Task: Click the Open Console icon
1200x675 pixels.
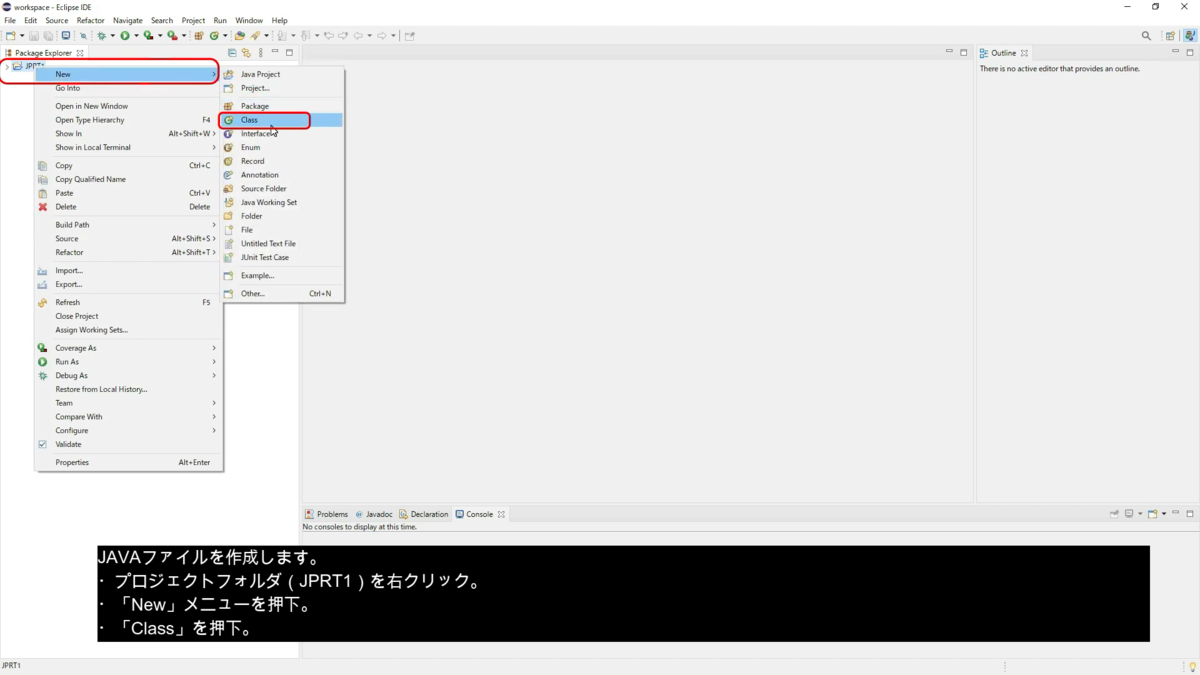Action: click(x=1152, y=514)
